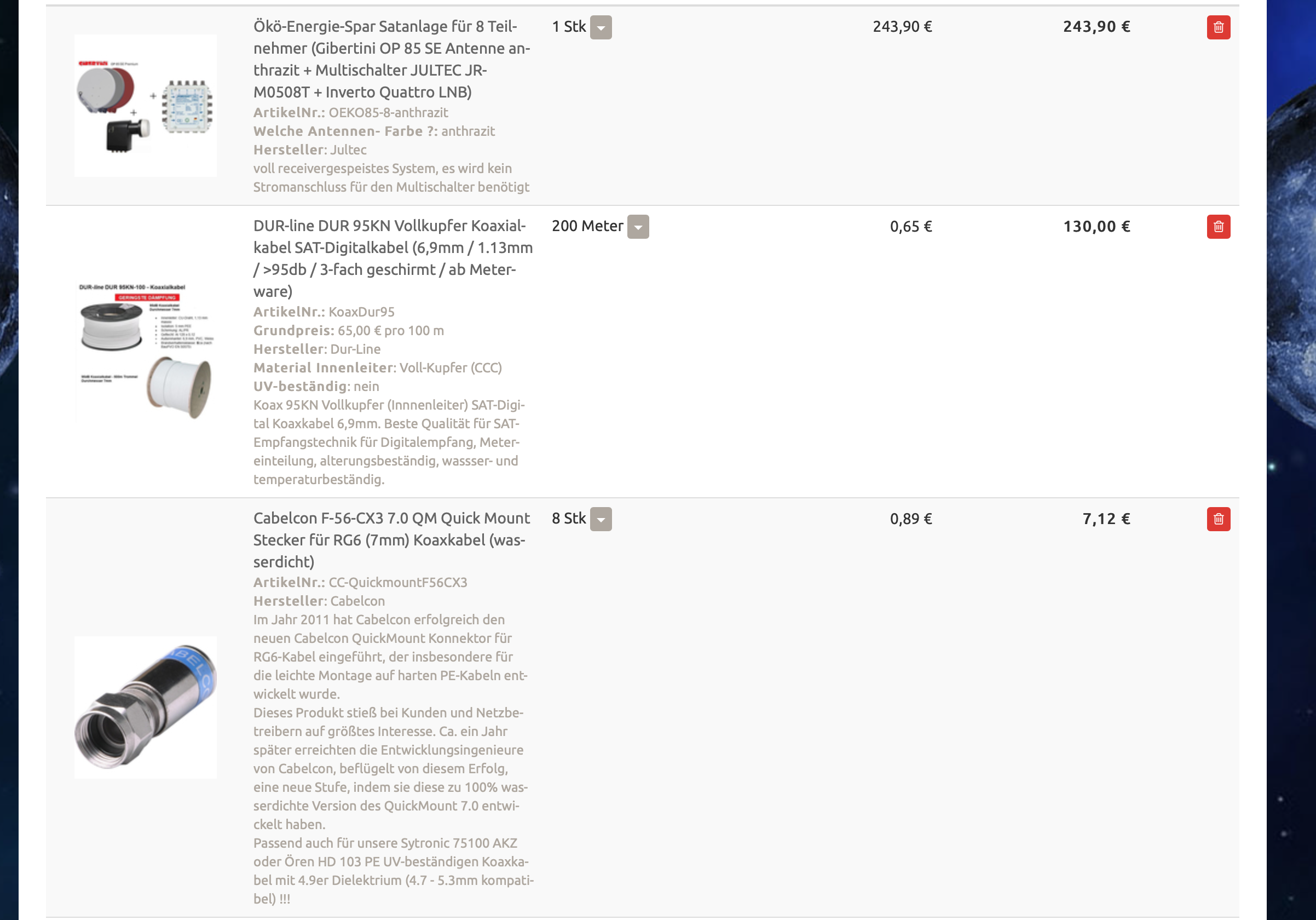This screenshot has width=1316, height=920.
Task: Click the satellite dish system product image
Action: coord(146,106)
